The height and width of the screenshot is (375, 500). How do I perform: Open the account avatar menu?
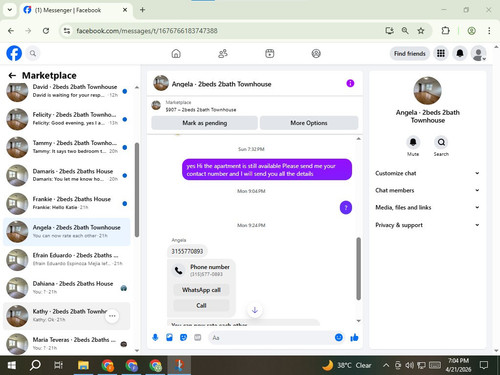[x=479, y=53]
